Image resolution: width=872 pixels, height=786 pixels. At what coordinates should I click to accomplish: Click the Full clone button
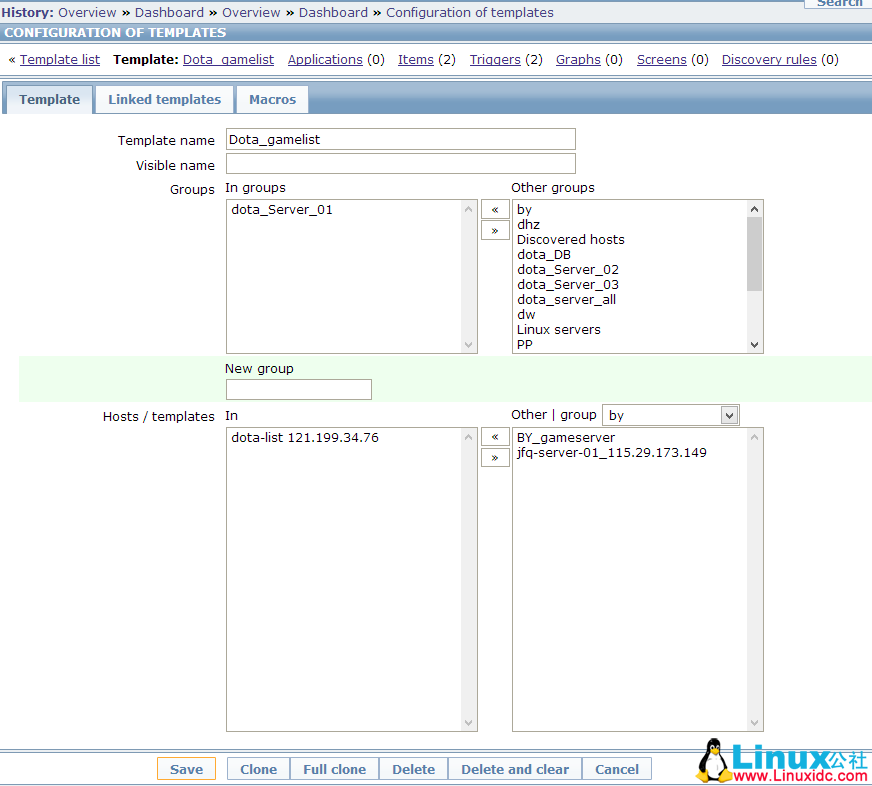[334, 769]
